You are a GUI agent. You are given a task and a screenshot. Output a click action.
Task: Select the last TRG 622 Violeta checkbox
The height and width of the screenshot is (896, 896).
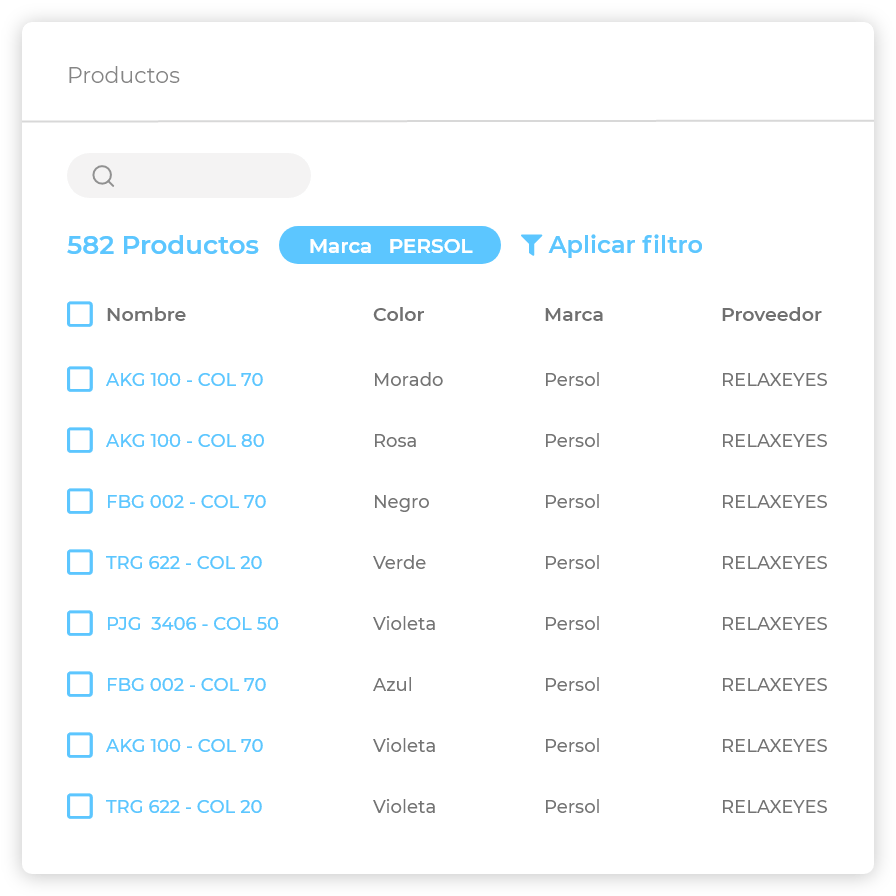click(80, 806)
